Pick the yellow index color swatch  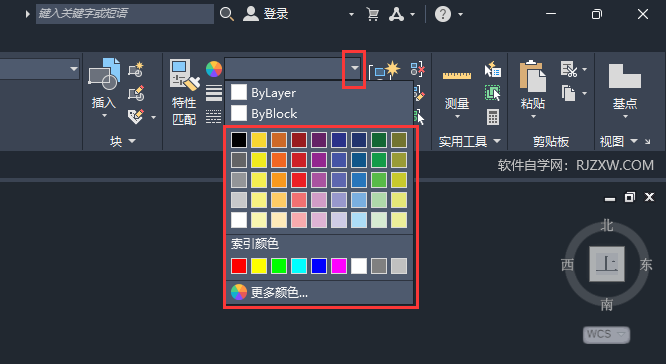(259, 266)
